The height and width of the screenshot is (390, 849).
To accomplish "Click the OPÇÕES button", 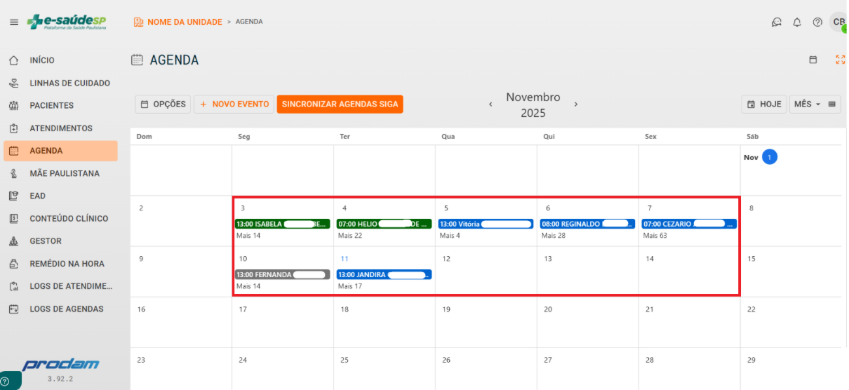I will [x=163, y=104].
